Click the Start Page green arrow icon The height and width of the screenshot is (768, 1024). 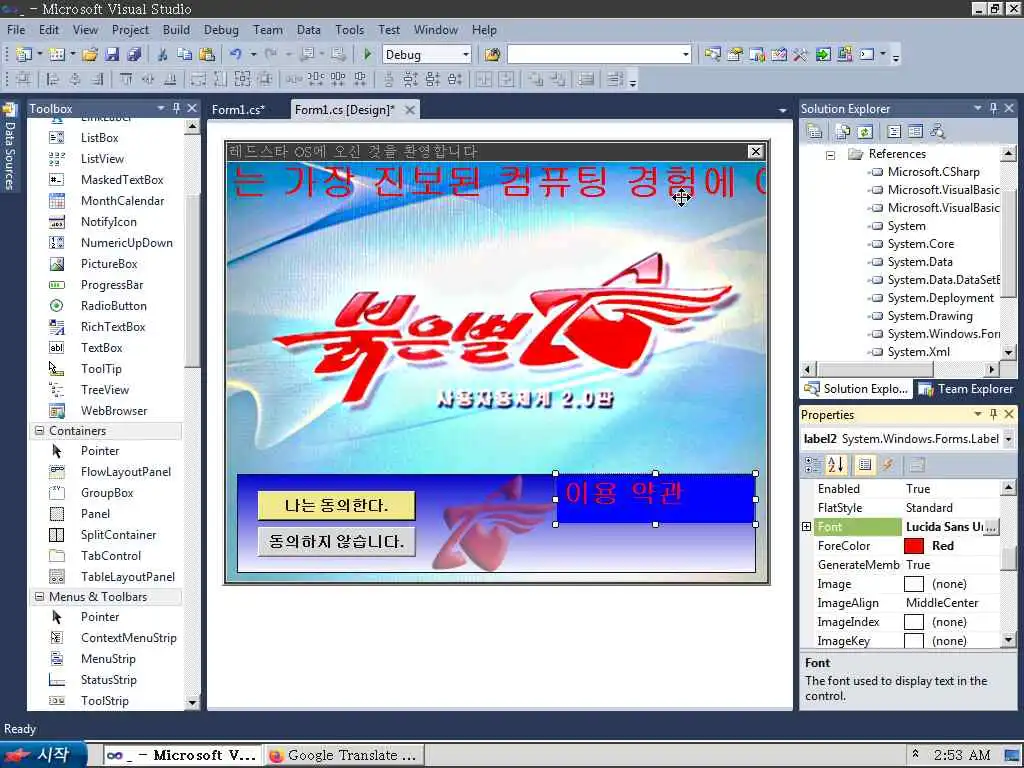pyautogui.click(x=823, y=55)
